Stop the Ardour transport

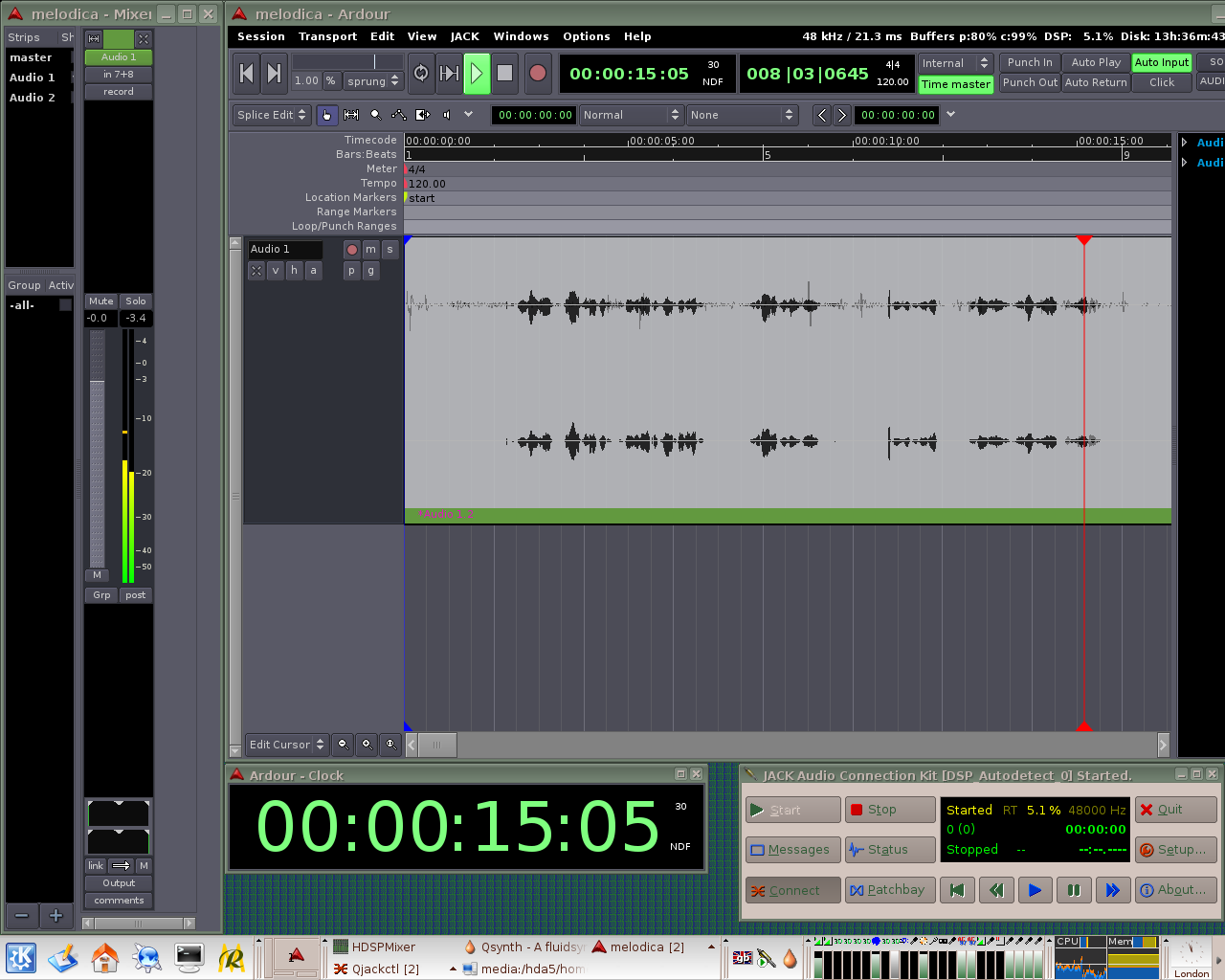tap(505, 74)
